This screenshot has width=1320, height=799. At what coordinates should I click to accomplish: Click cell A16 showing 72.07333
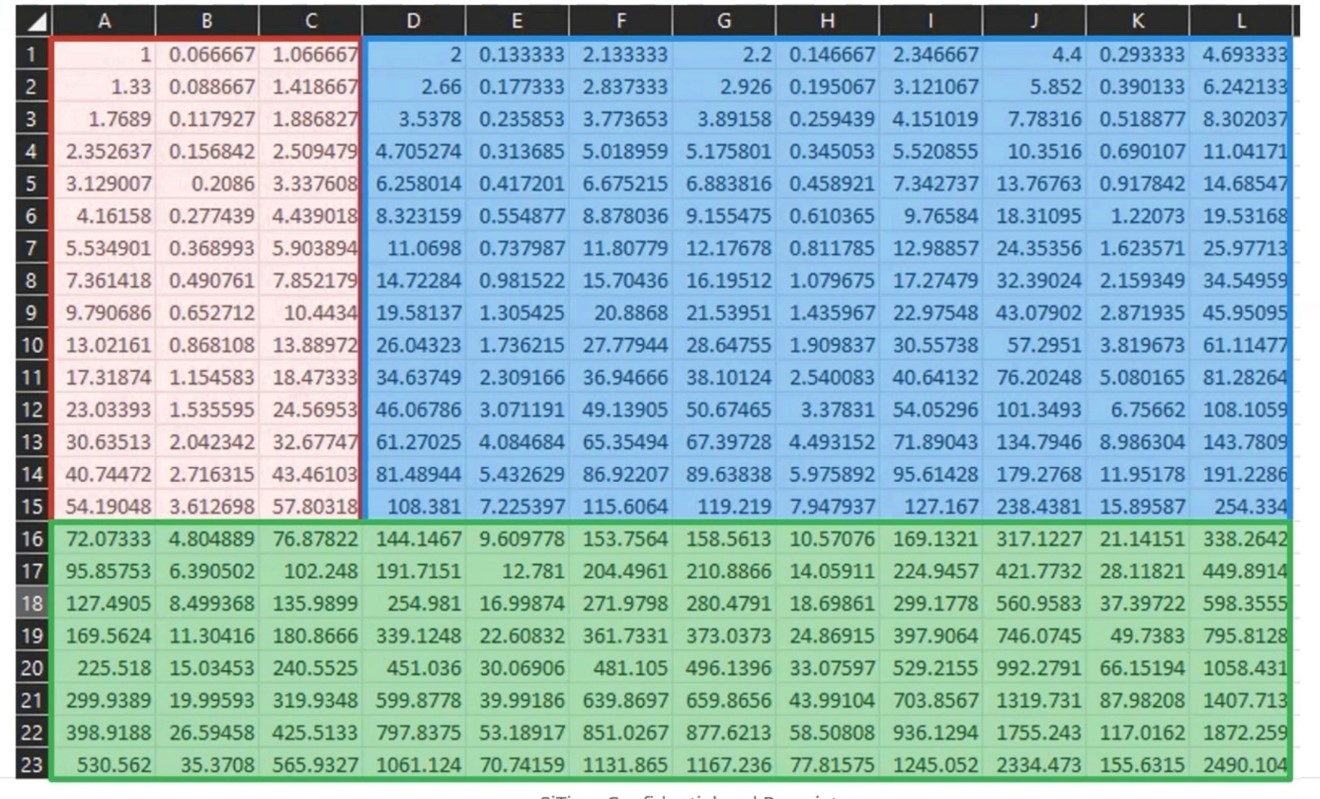click(104, 540)
